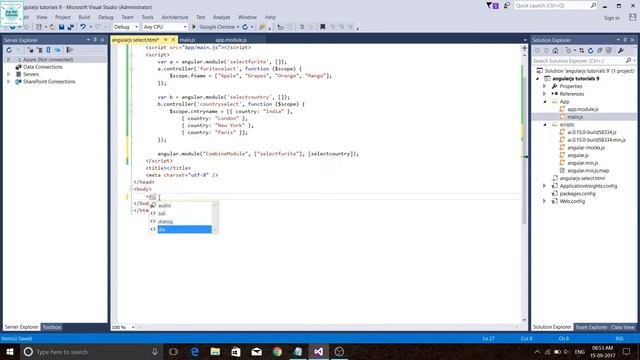Expand the References node
This screenshot has width=640, height=360.
coord(544,94)
